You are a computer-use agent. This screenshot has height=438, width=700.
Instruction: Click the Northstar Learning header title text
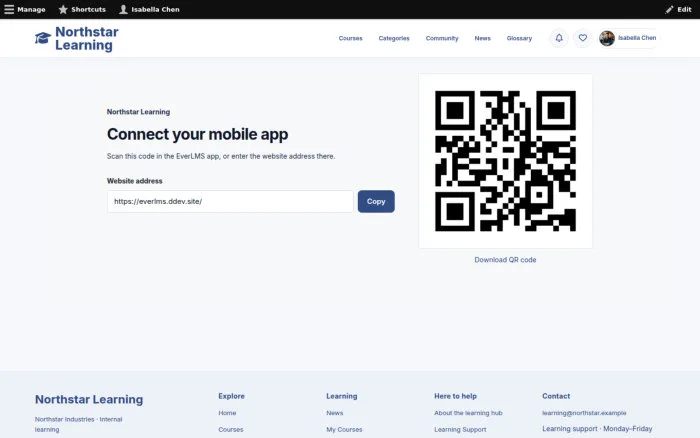(x=87, y=38)
